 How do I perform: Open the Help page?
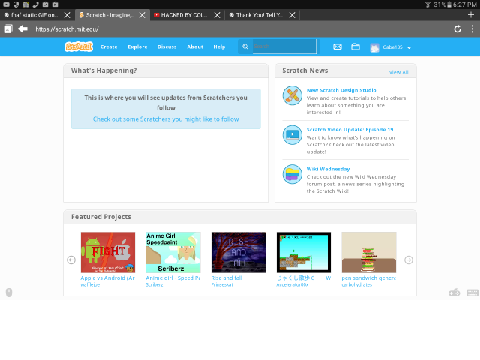(219, 47)
